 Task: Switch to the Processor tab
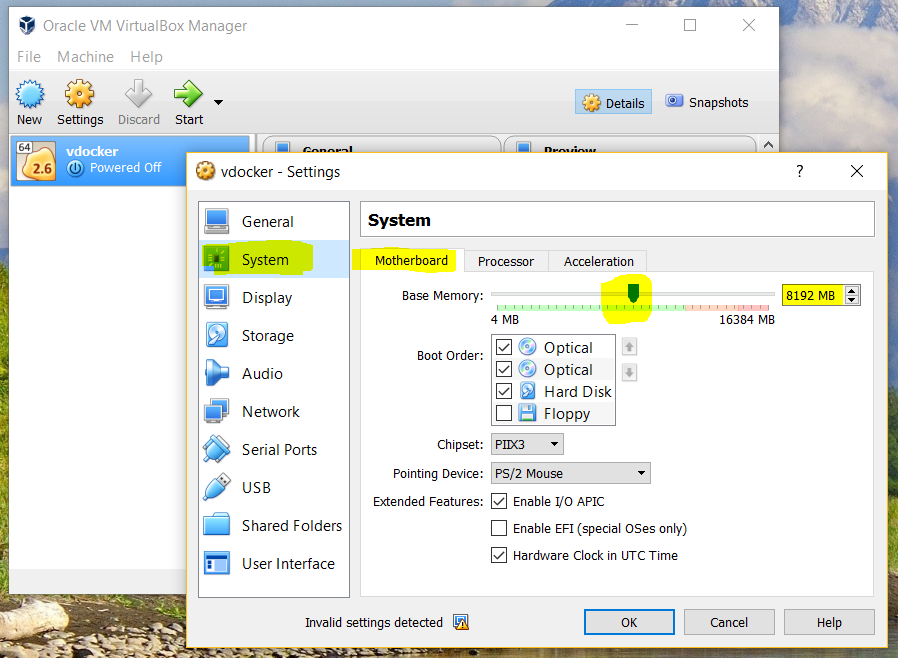coord(506,261)
